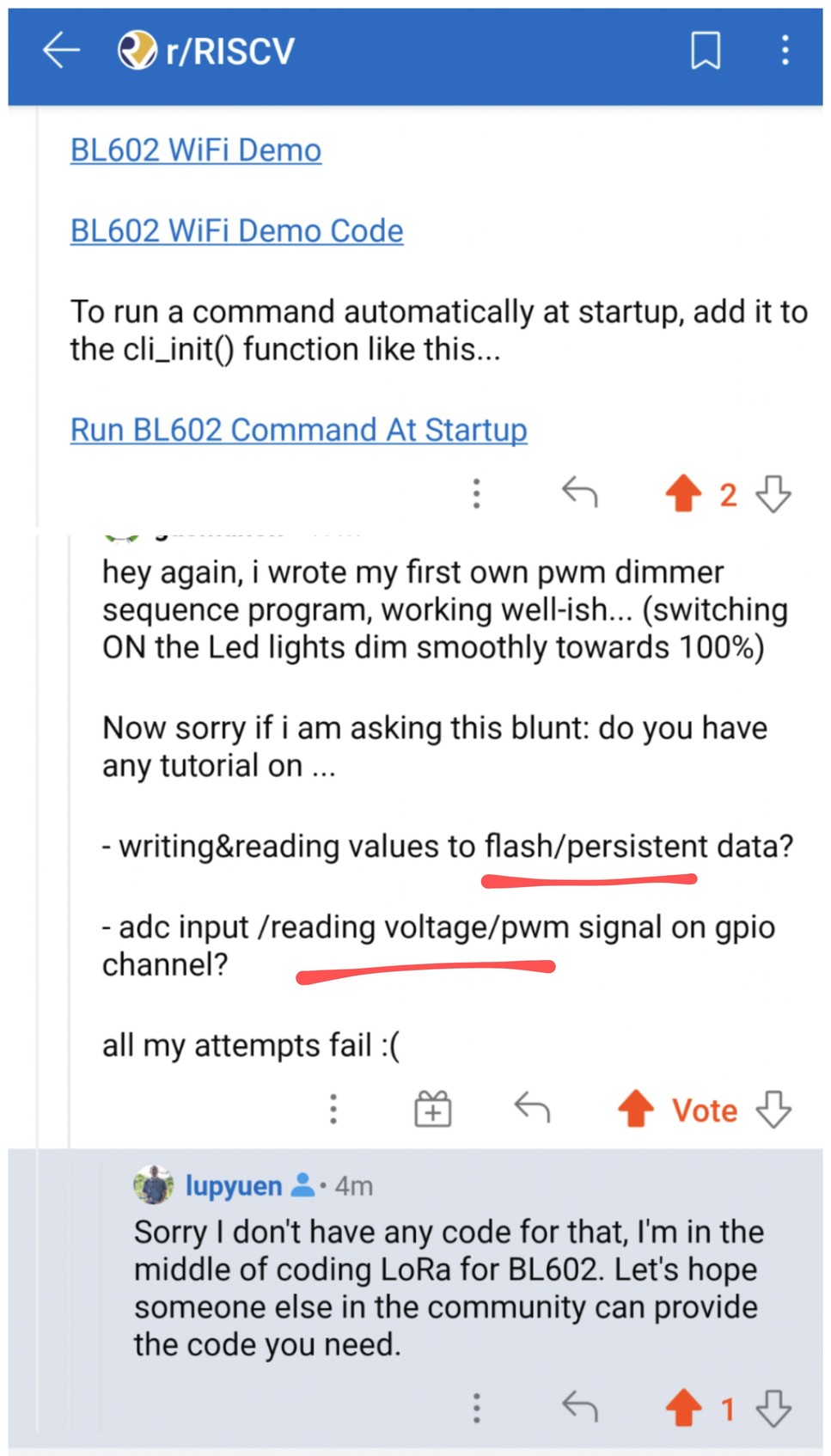Reply to the pwm dimmer comment
The image size is (831, 1456).
tap(532, 1109)
